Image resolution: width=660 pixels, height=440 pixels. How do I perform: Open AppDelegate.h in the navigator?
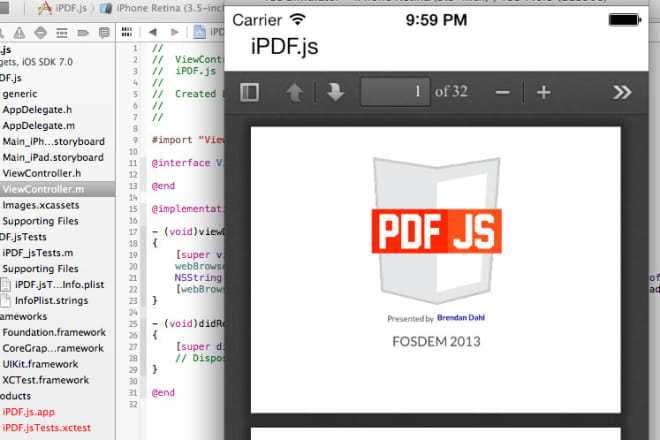coord(37,110)
